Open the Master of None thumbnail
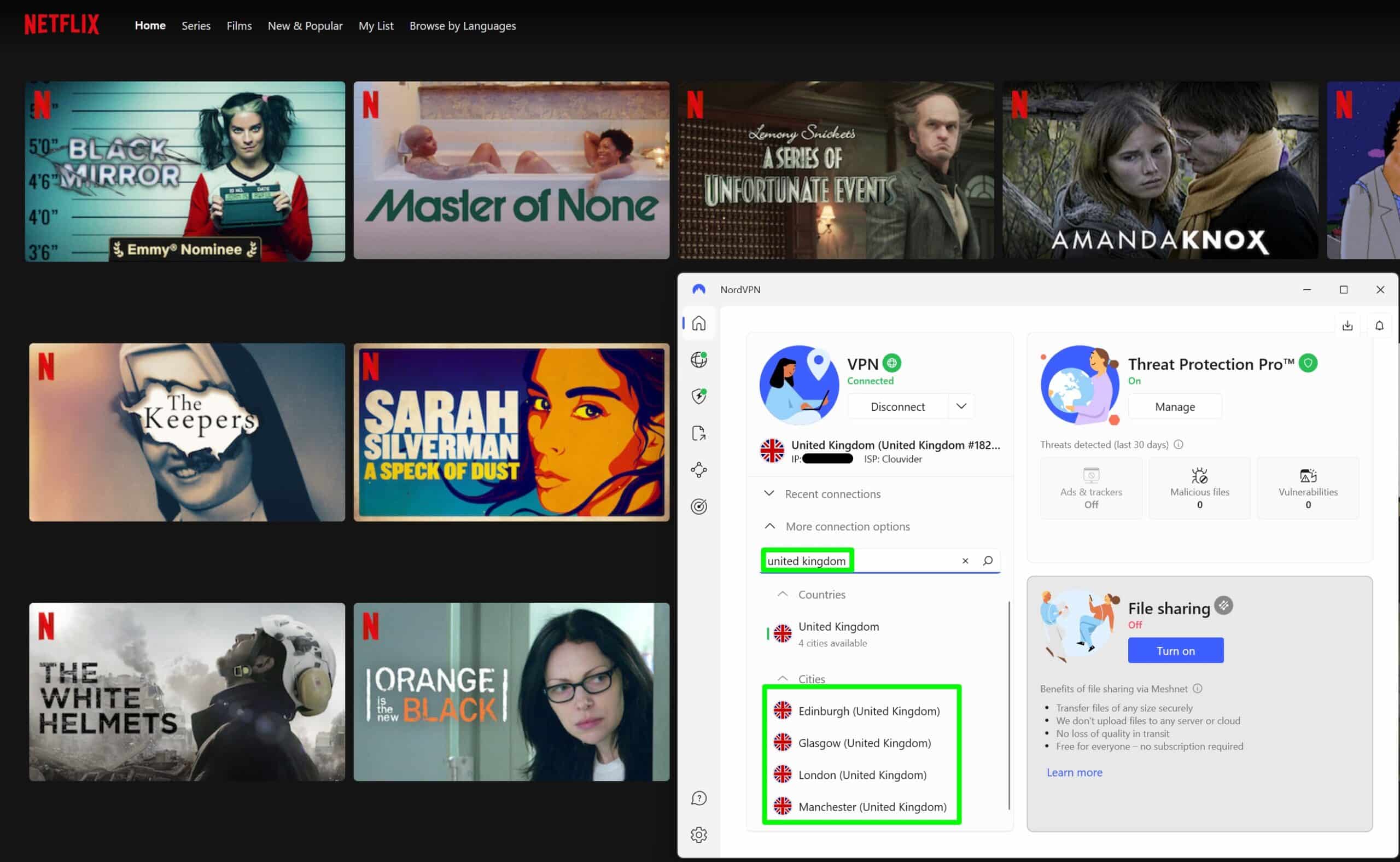Viewport: 1400px width, 862px height. [511, 170]
